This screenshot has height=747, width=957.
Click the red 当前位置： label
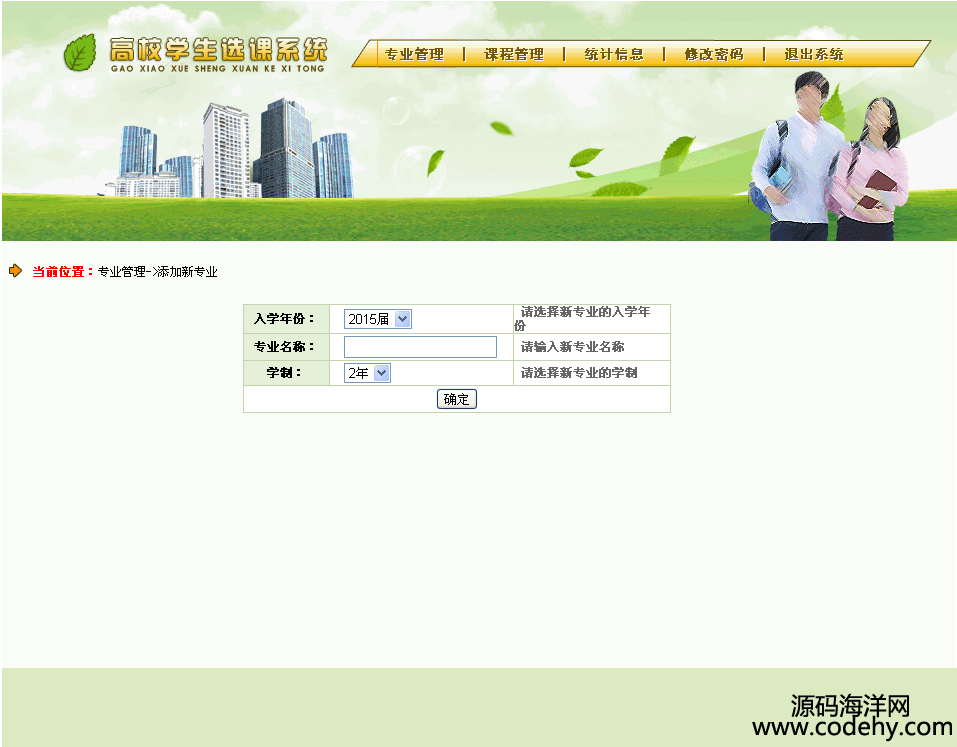[63, 272]
